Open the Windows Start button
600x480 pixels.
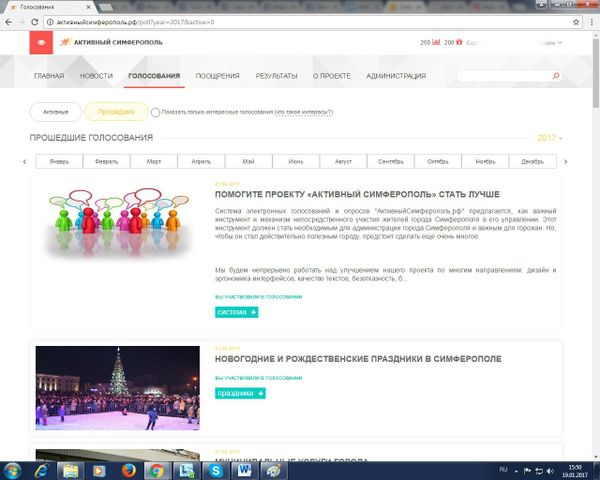[x=12, y=470]
